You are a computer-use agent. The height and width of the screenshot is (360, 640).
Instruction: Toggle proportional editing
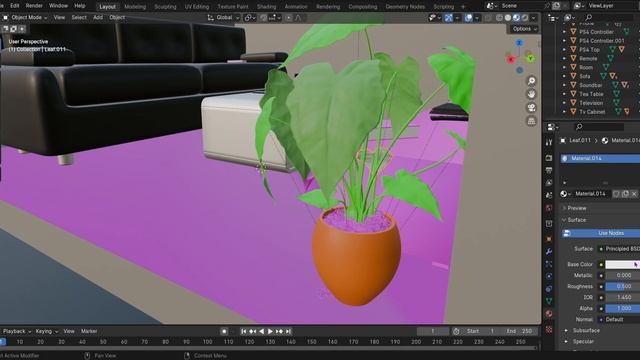pos(289,18)
